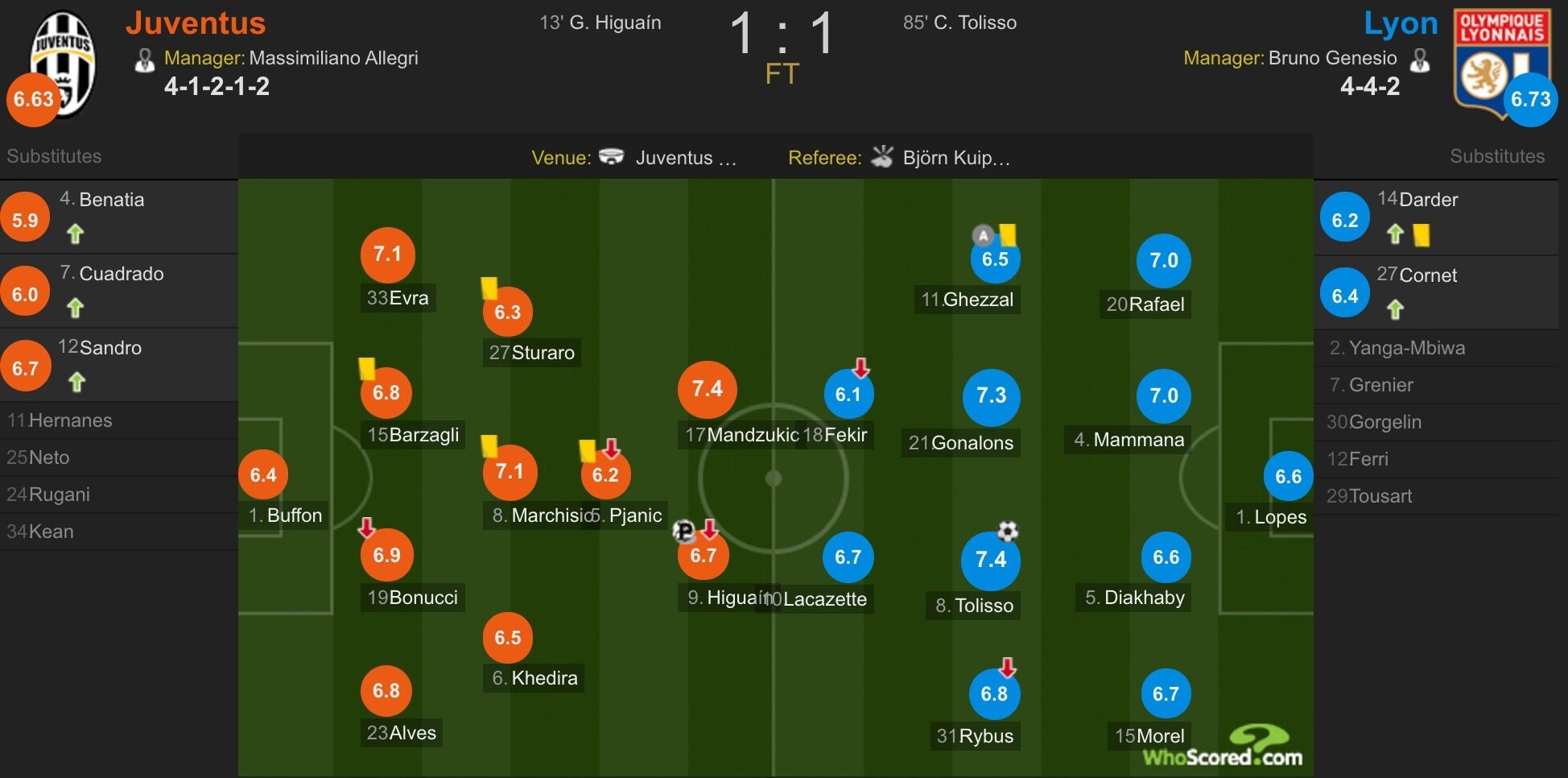Click the Juventus club crest
The height and width of the screenshot is (778, 1568).
pos(63,63)
